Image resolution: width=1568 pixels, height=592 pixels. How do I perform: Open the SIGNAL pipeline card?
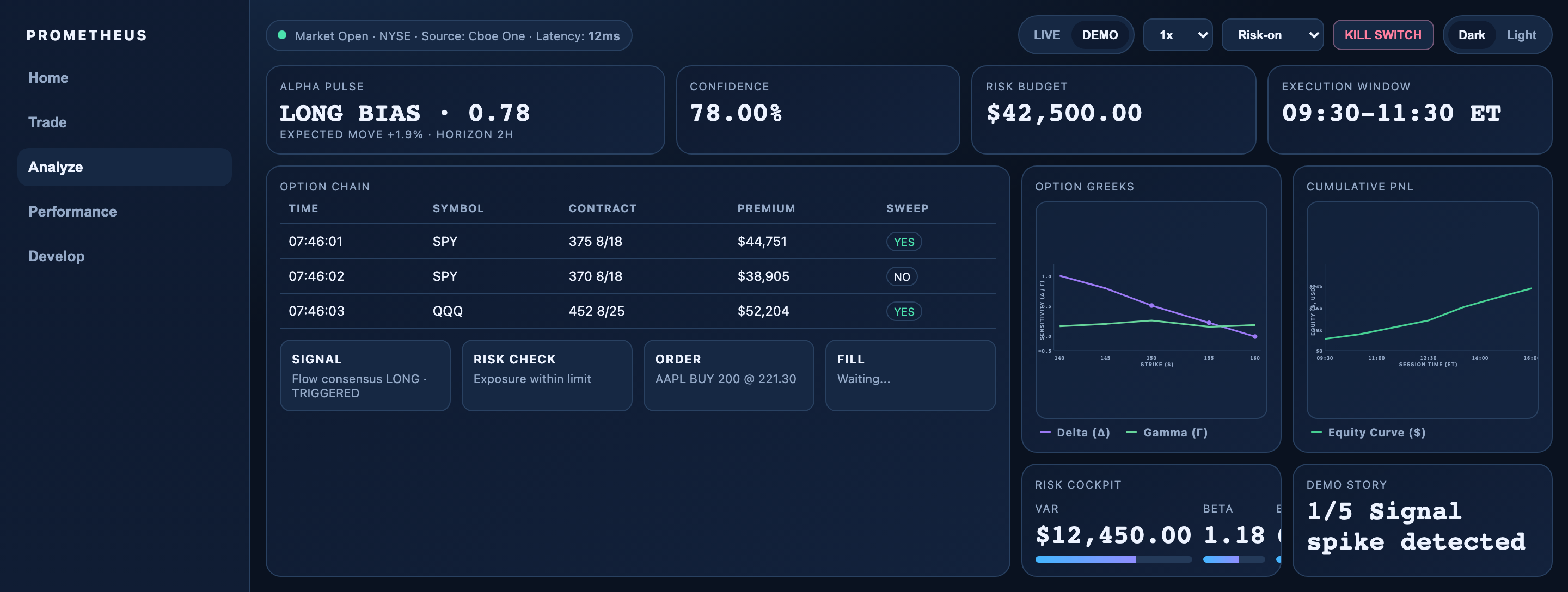click(x=365, y=375)
